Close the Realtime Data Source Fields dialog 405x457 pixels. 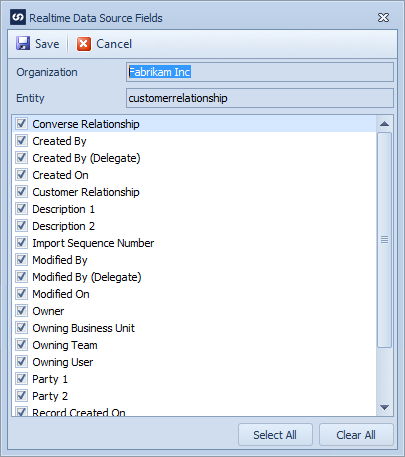pyautogui.click(x=383, y=18)
